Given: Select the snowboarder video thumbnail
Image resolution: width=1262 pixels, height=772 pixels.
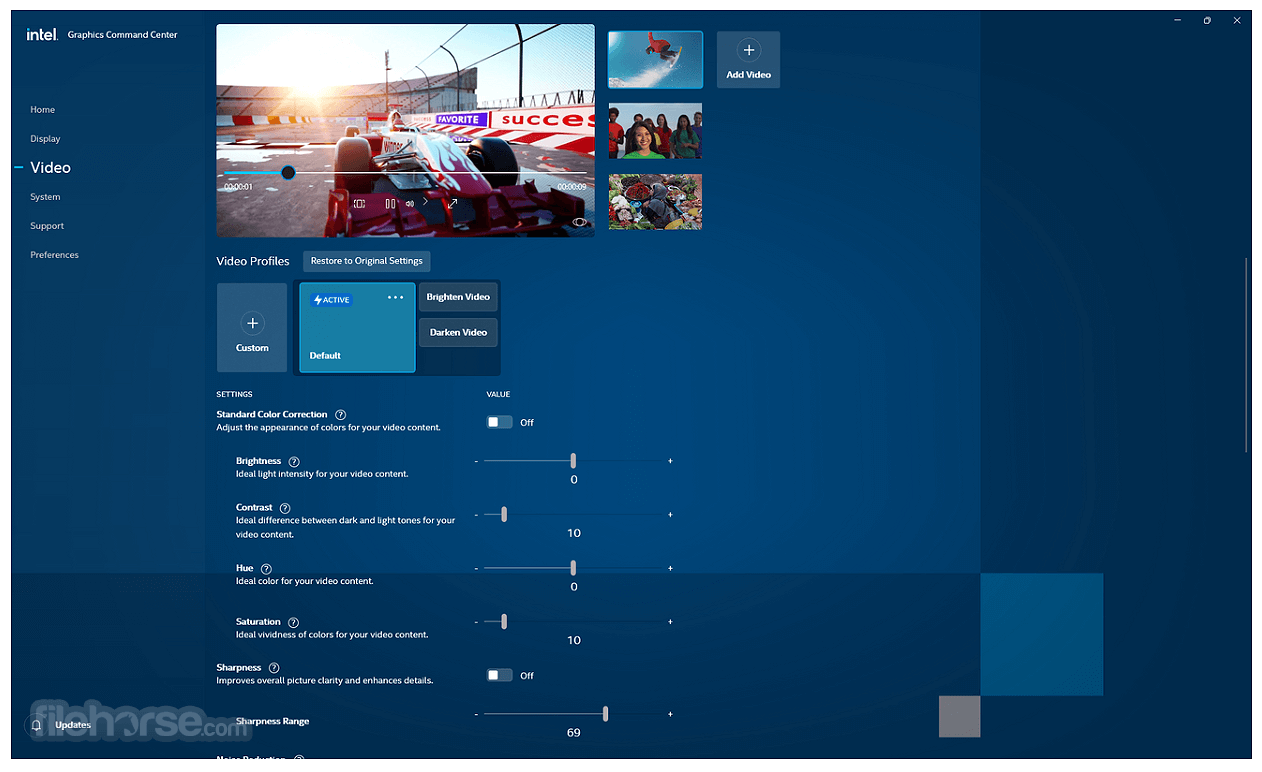Looking at the screenshot, I should tap(655, 60).
